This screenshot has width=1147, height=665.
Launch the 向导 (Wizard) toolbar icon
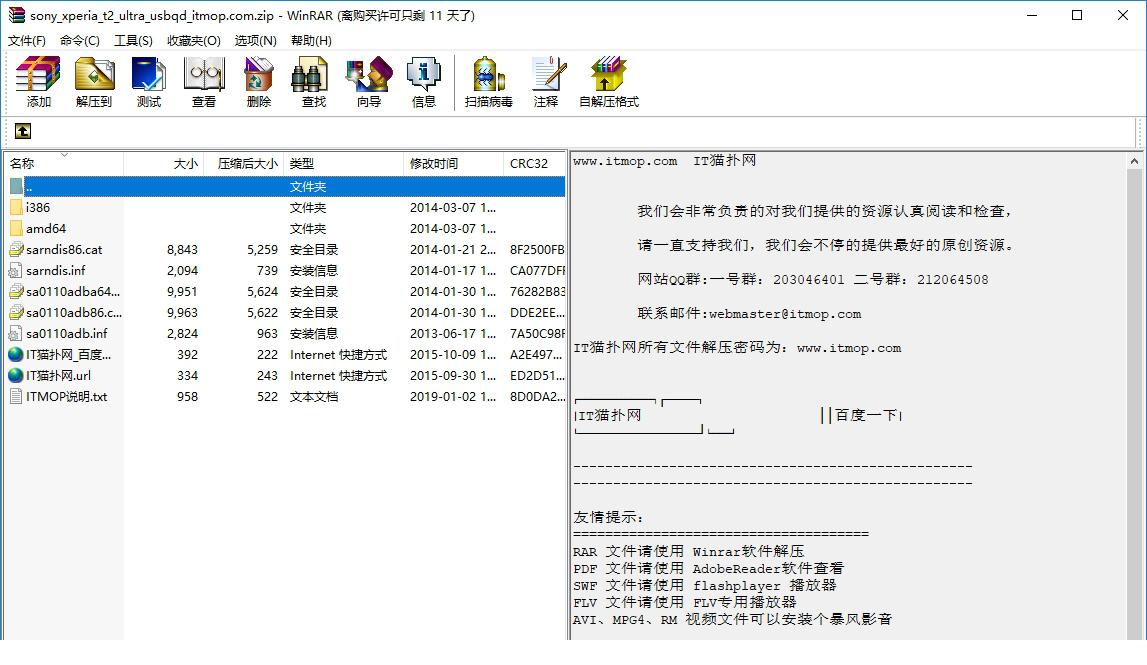[369, 74]
